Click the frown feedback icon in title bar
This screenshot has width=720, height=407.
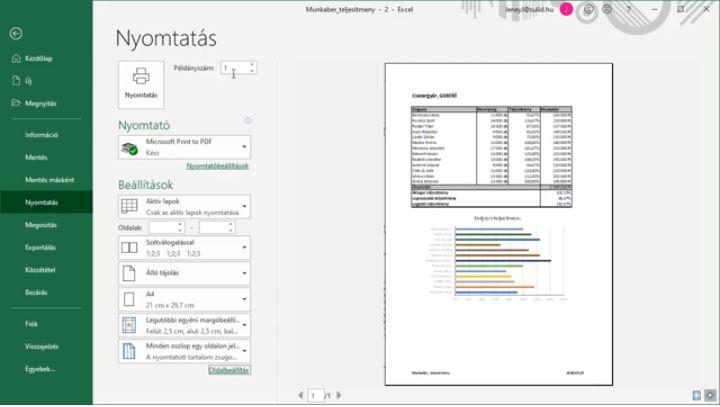[x=607, y=9]
